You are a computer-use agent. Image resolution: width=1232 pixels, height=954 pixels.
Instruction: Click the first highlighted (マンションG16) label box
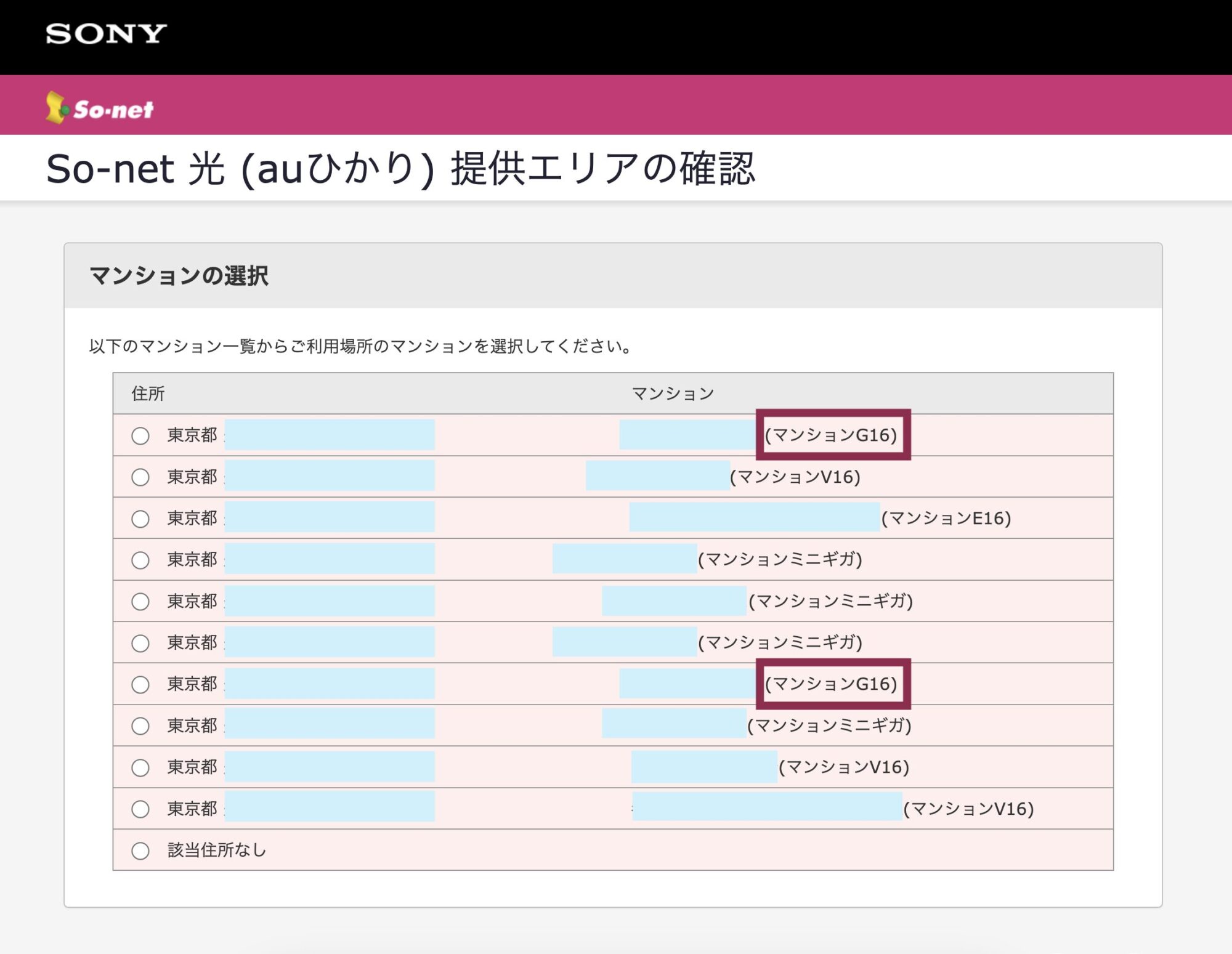pyautogui.click(x=833, y=435)
